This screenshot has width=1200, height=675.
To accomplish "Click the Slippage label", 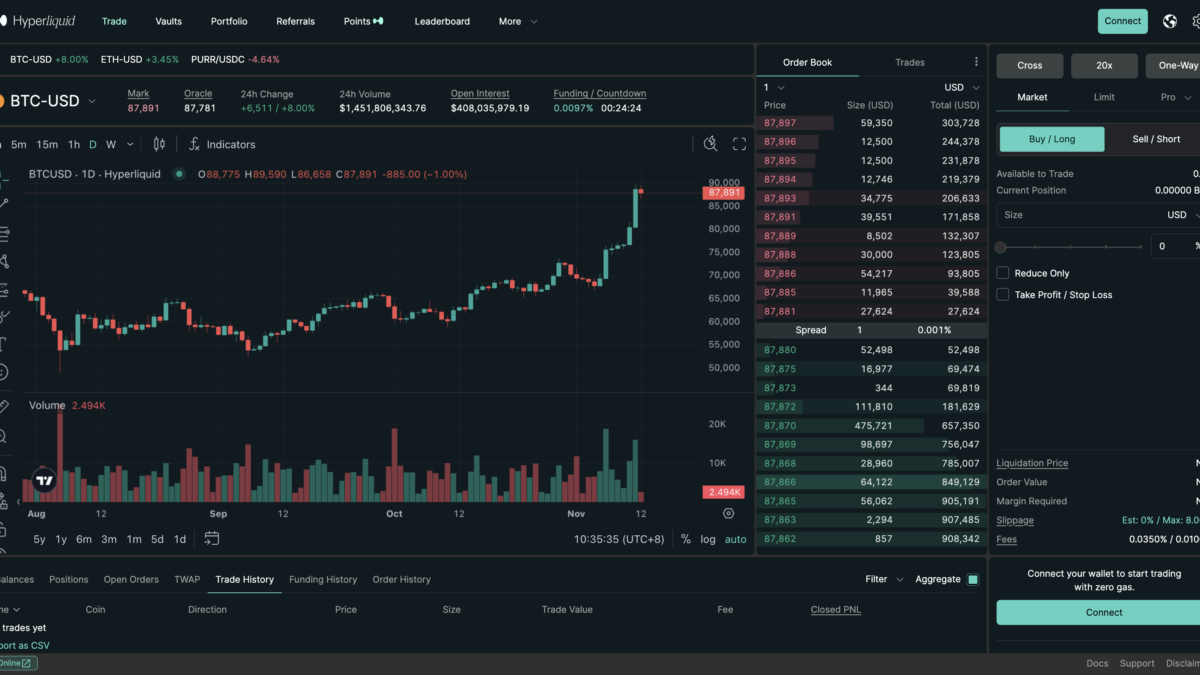I will coord(1015,520).
